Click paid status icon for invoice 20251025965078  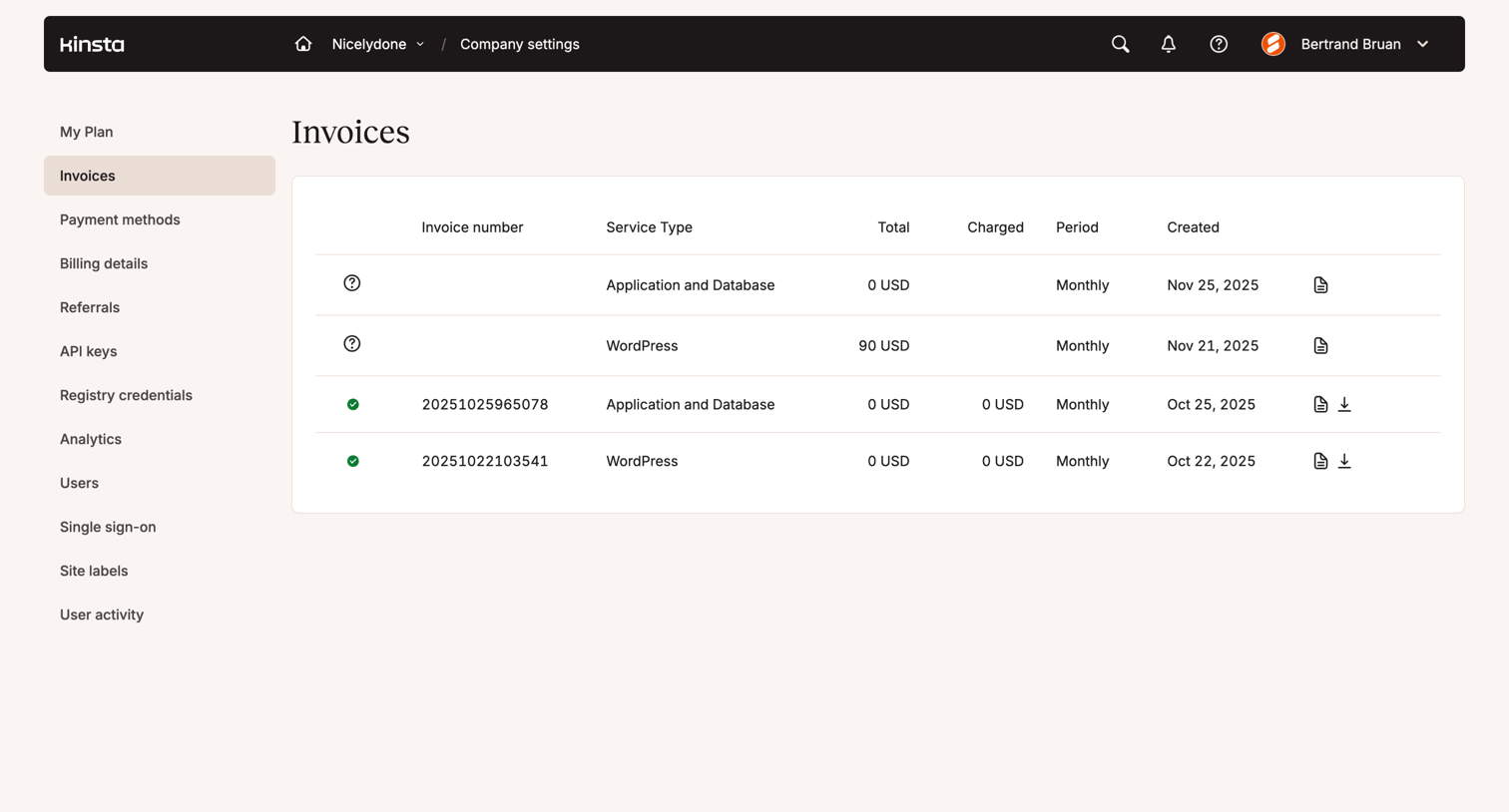pyautogui.click(x=353, y=404)
